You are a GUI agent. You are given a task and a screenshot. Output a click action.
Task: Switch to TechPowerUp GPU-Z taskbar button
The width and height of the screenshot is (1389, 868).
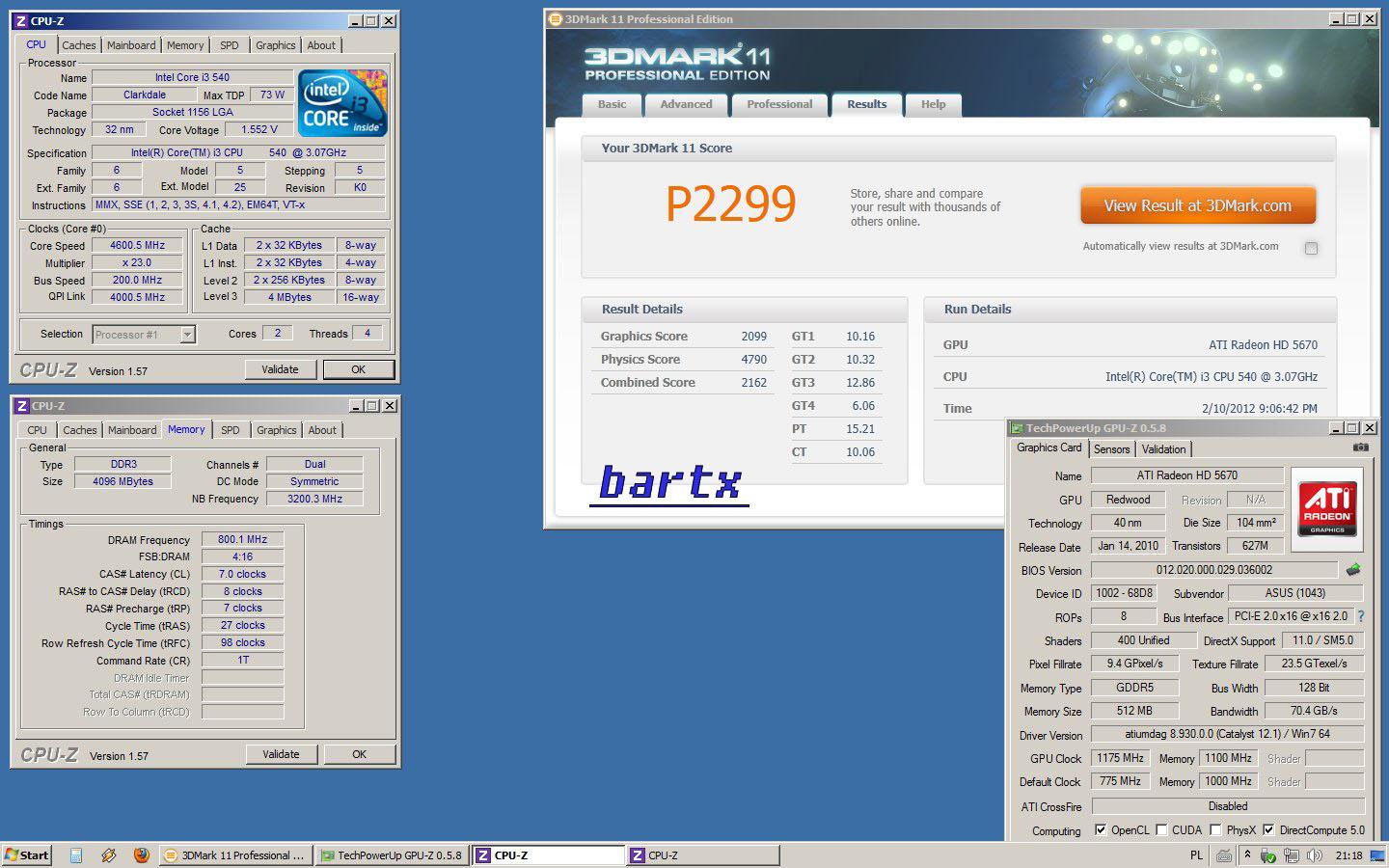click(392, 854)
